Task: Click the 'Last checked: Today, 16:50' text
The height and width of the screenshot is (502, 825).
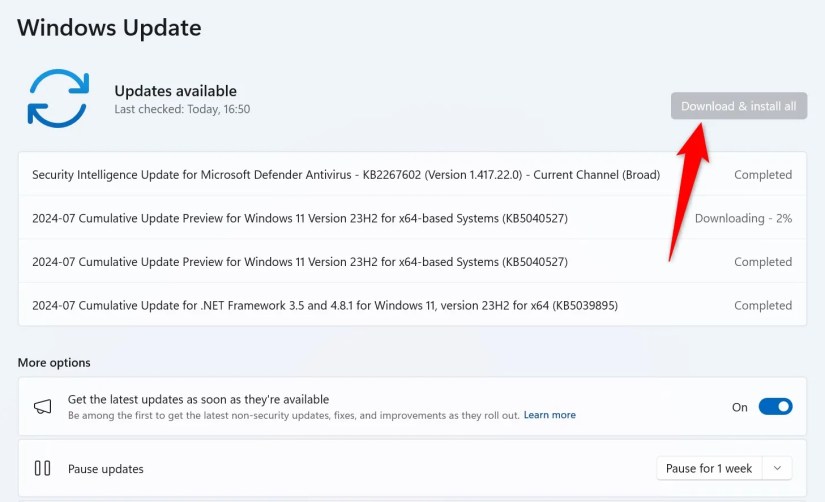Action: 182,109
